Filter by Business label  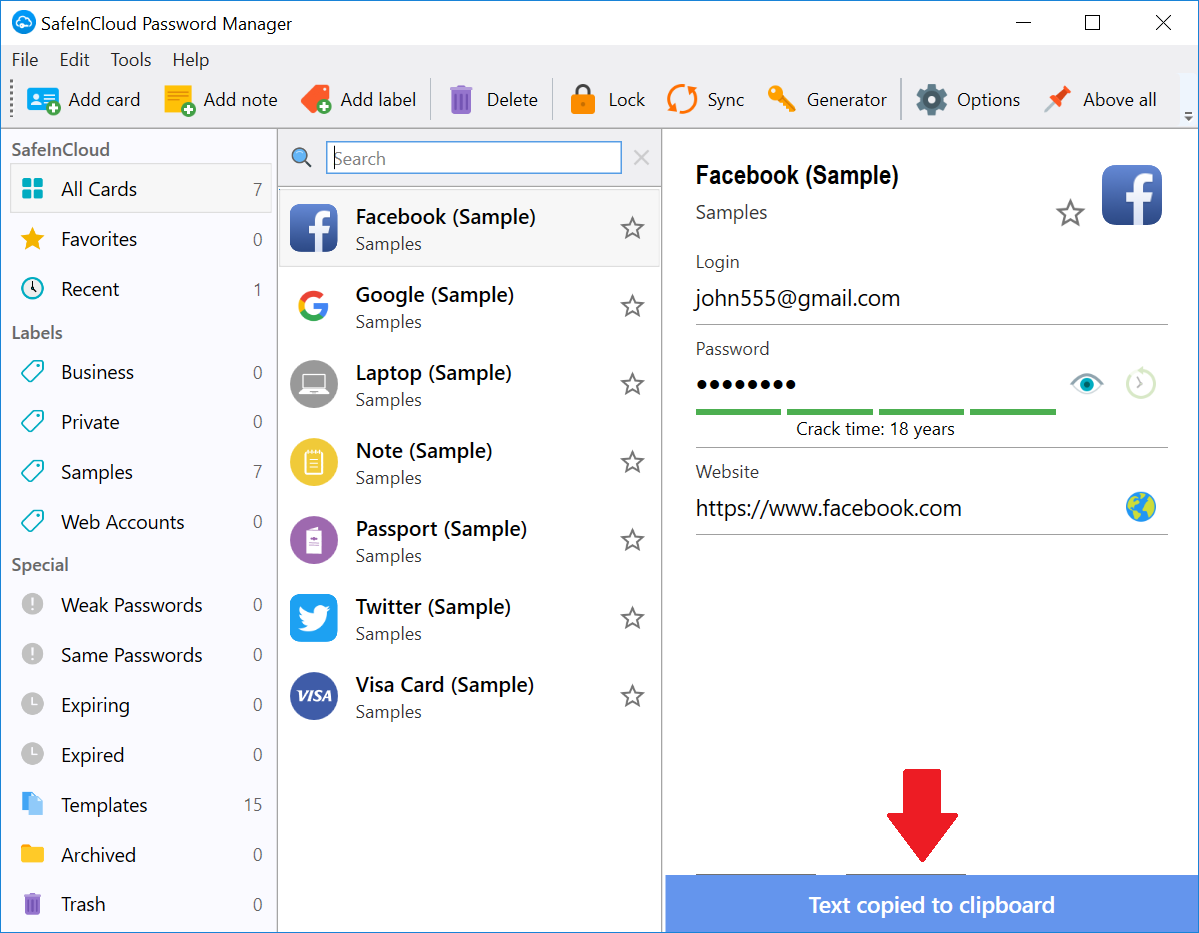(x=141, y=372)
